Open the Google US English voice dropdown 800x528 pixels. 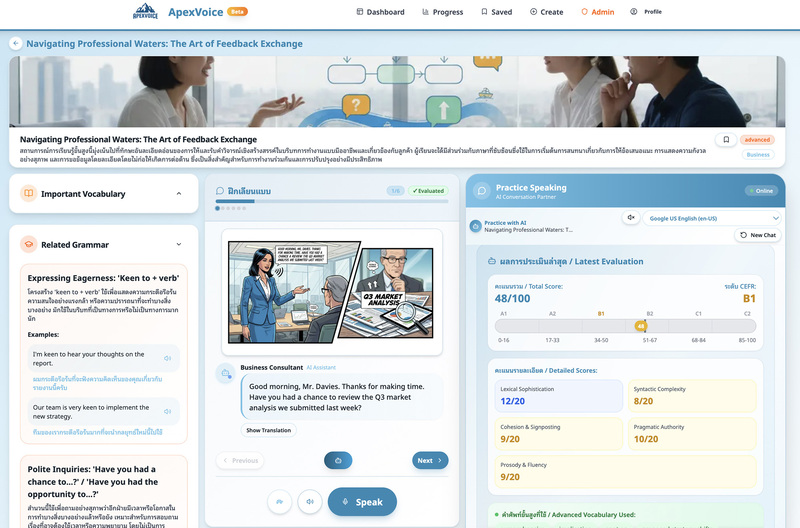(x=712, y=217)
